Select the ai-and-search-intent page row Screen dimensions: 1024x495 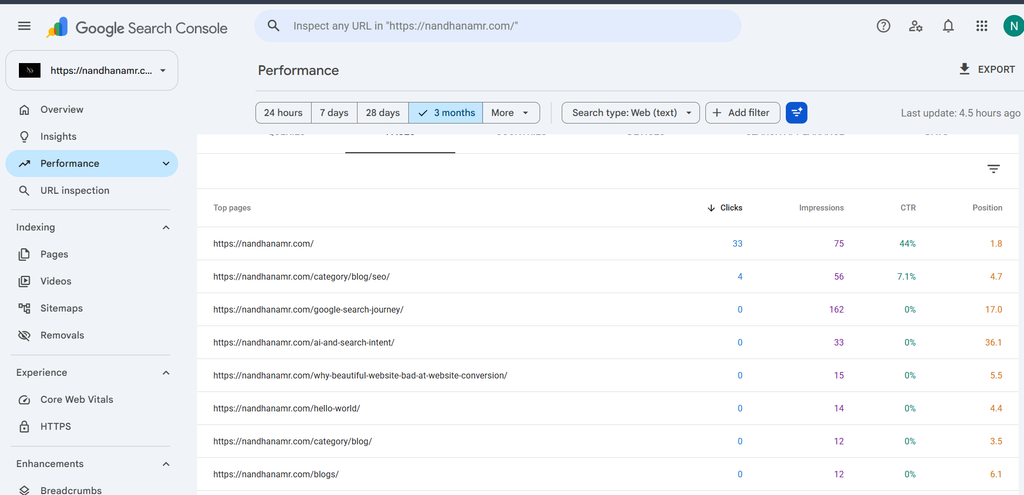[x=610, y=342]
